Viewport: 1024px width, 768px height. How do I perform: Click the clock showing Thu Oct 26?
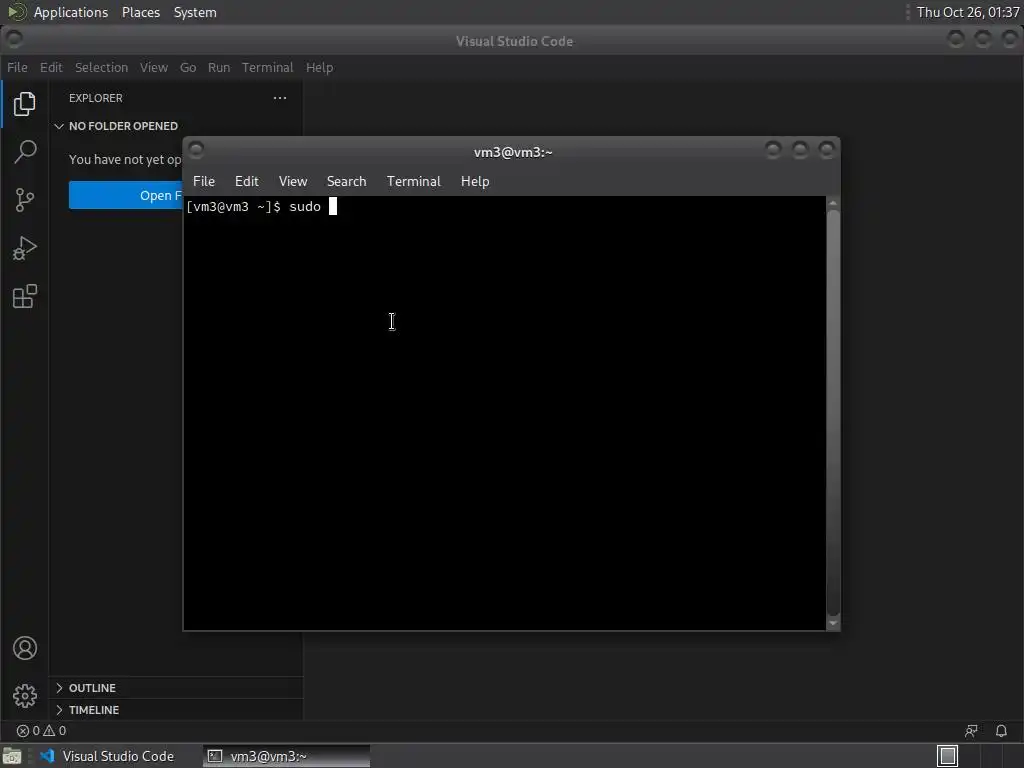point(968,12)
